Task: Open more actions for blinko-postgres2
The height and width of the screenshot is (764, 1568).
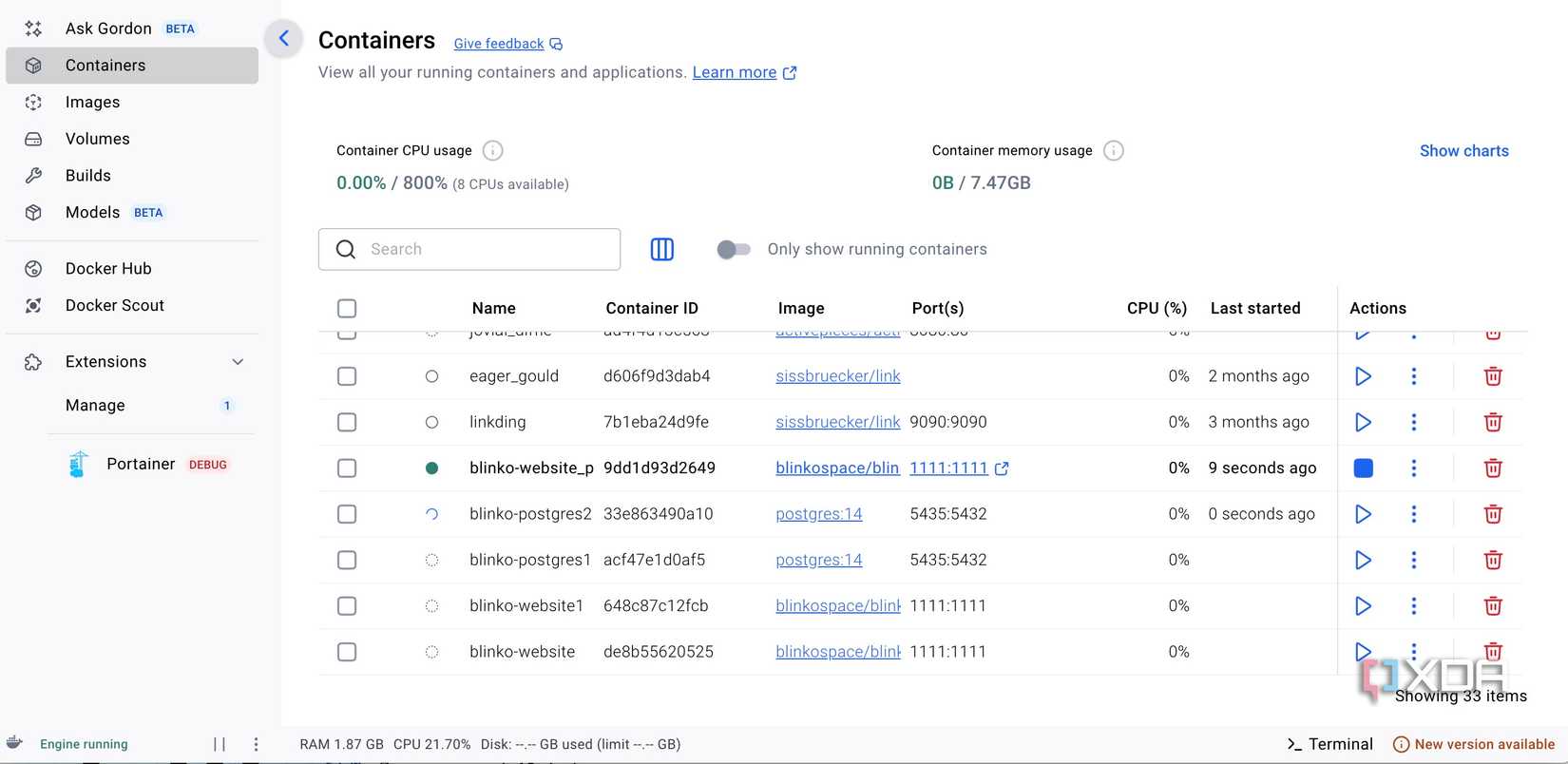Action: (1414, 514)
